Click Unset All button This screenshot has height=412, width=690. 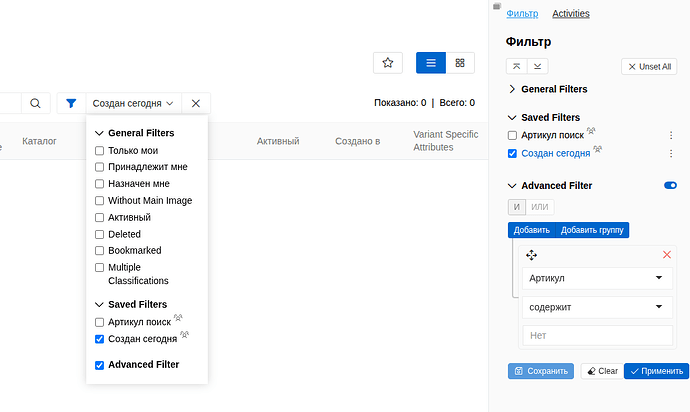point(649,66)
